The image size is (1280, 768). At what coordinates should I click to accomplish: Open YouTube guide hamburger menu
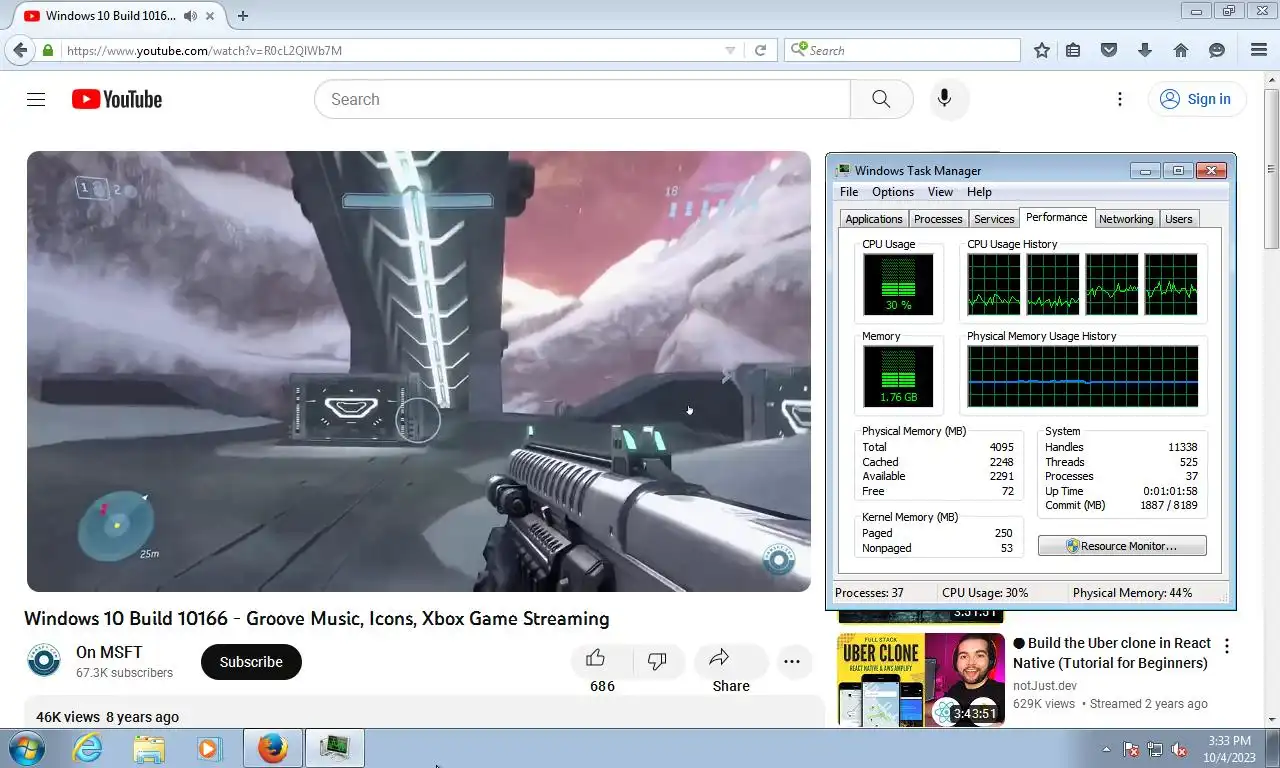36,99
